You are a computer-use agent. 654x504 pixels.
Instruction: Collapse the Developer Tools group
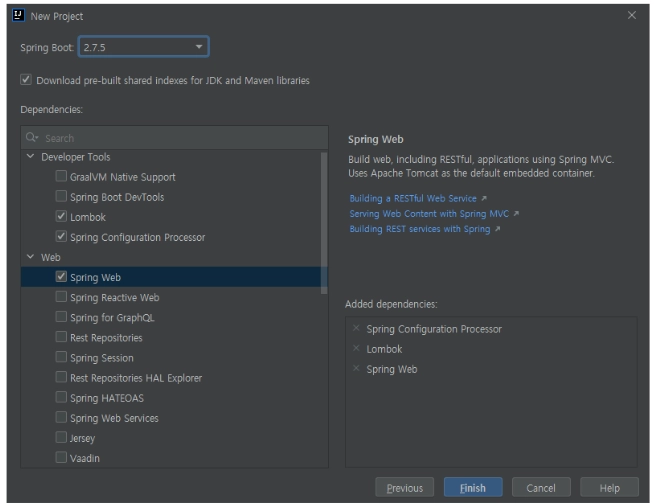point(30,156)
